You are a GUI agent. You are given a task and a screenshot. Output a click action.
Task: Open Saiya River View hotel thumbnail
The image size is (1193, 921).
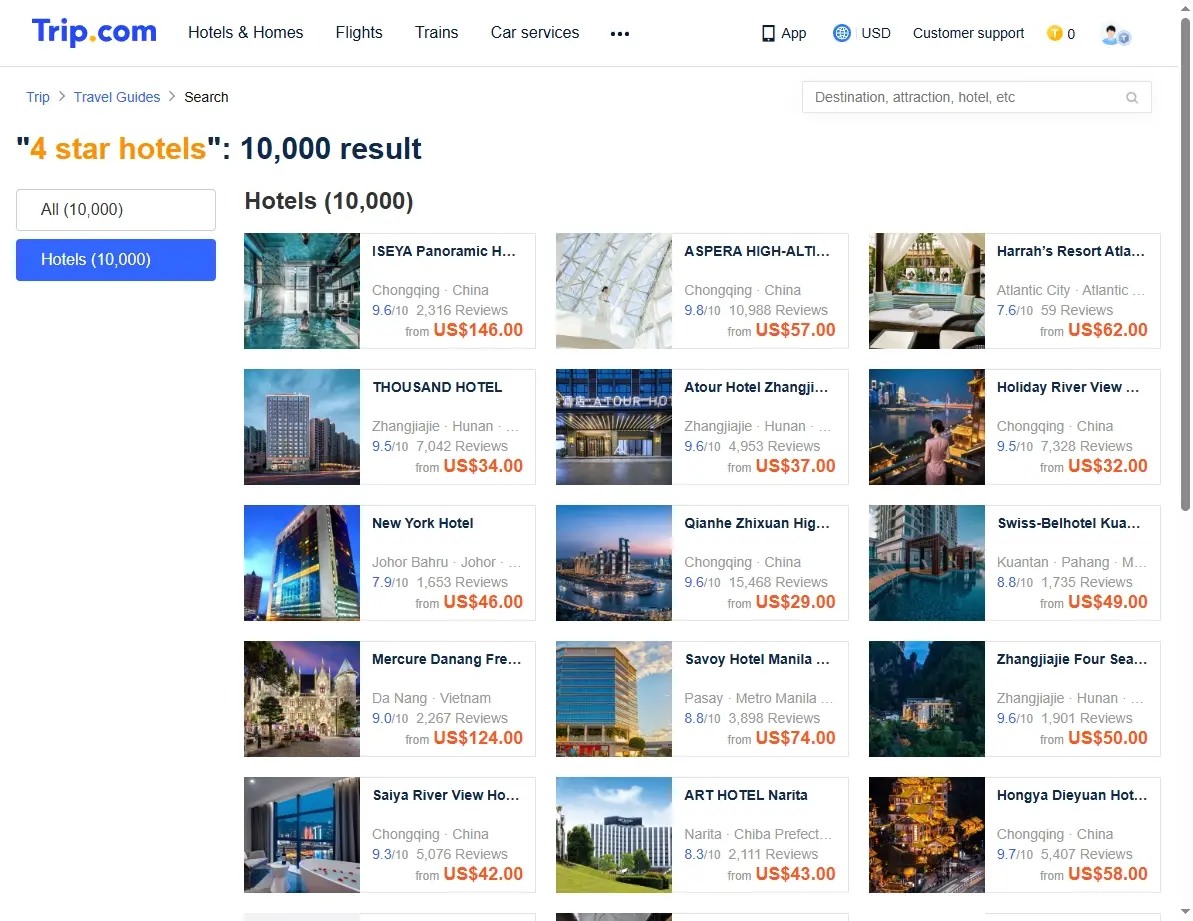302,835
